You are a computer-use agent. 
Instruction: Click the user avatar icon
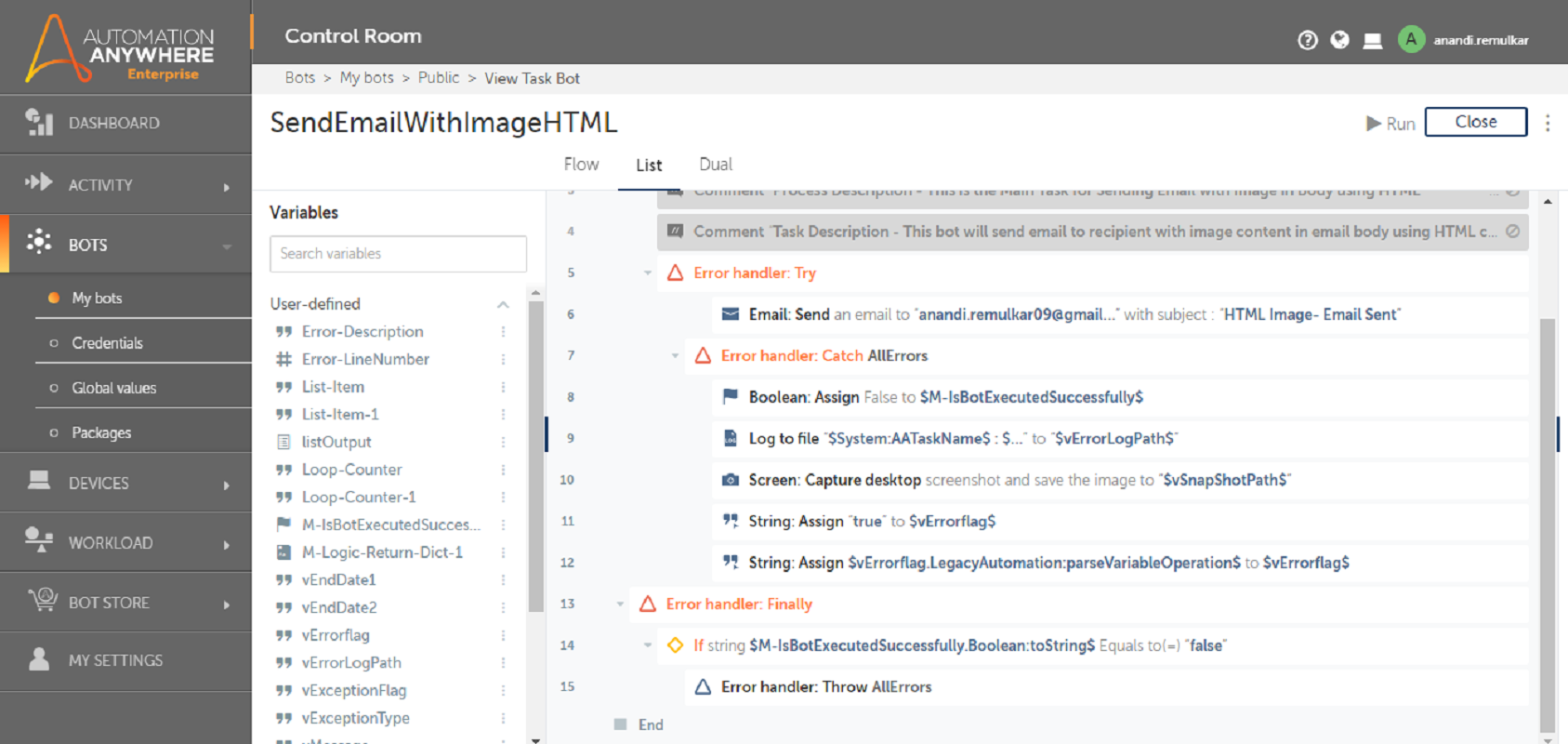(1411, 39)
